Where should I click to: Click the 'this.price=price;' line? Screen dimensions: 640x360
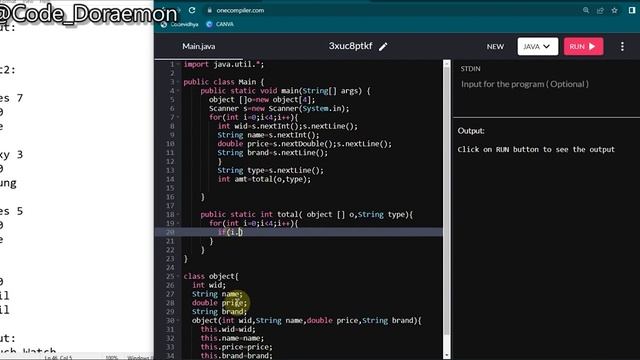click(236, 347)
